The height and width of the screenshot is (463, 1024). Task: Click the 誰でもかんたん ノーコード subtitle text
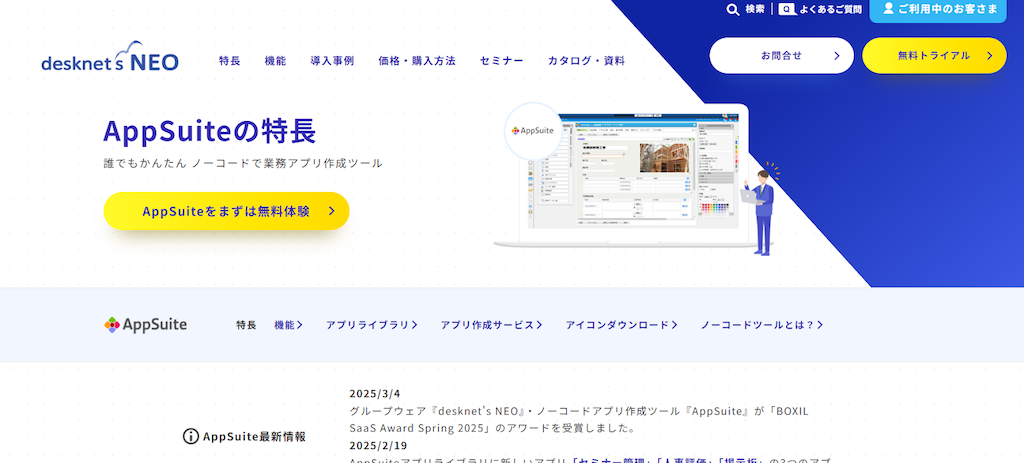pos(243,163)
